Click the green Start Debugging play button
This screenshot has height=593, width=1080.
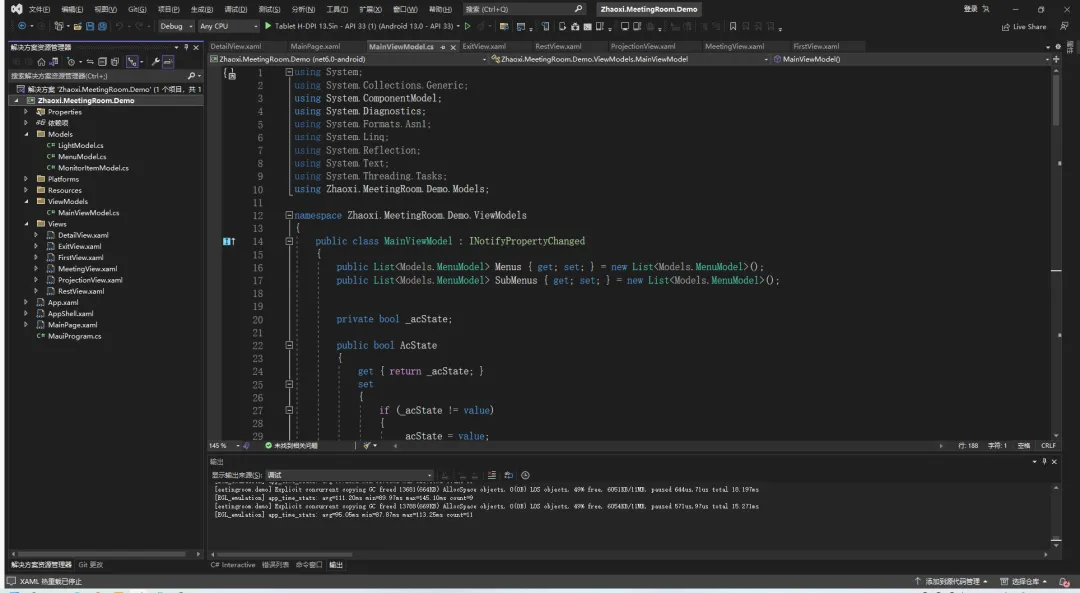[268, 26]
